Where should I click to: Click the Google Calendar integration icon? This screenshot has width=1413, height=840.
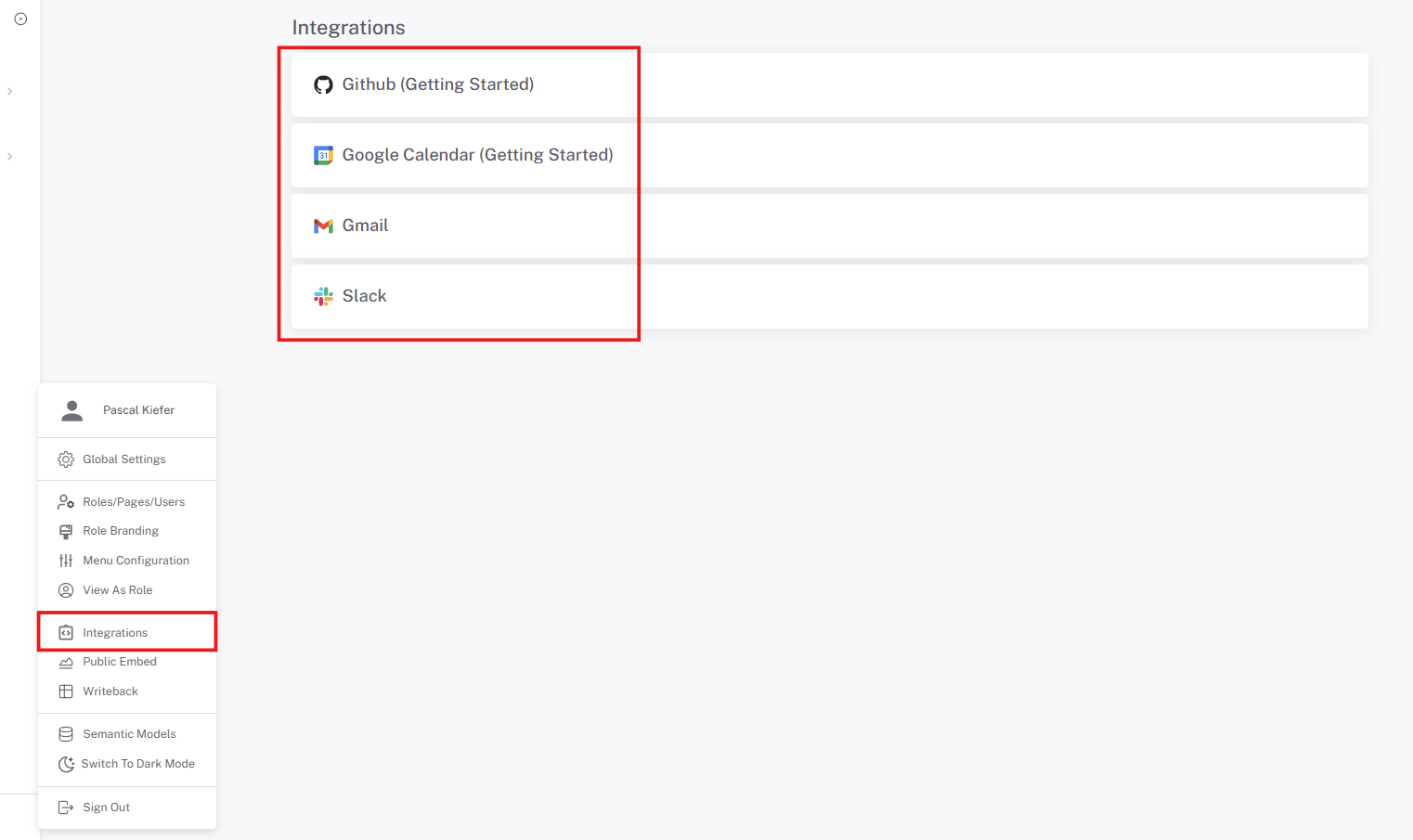pos(323,155)
